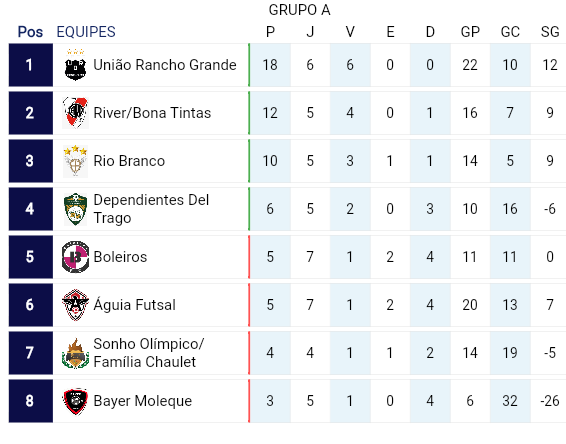Click the Pos column header

coord(30,32)
